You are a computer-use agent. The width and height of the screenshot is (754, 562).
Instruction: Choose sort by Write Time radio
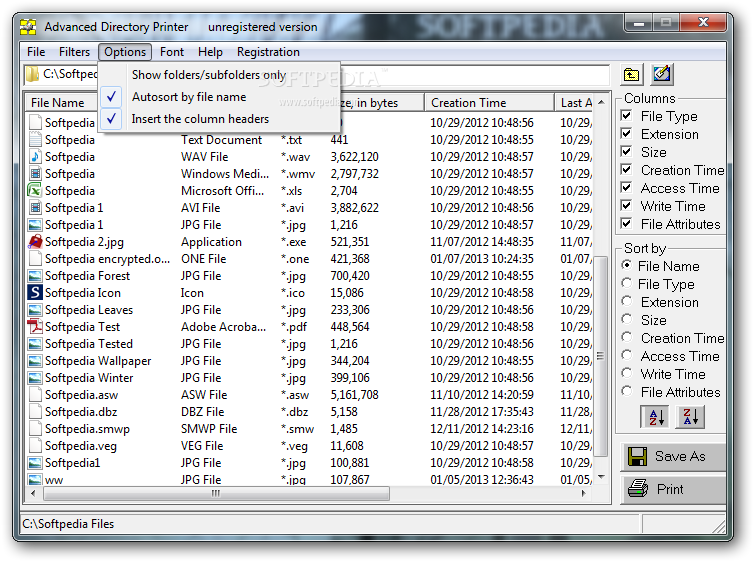tap(627, 373)
